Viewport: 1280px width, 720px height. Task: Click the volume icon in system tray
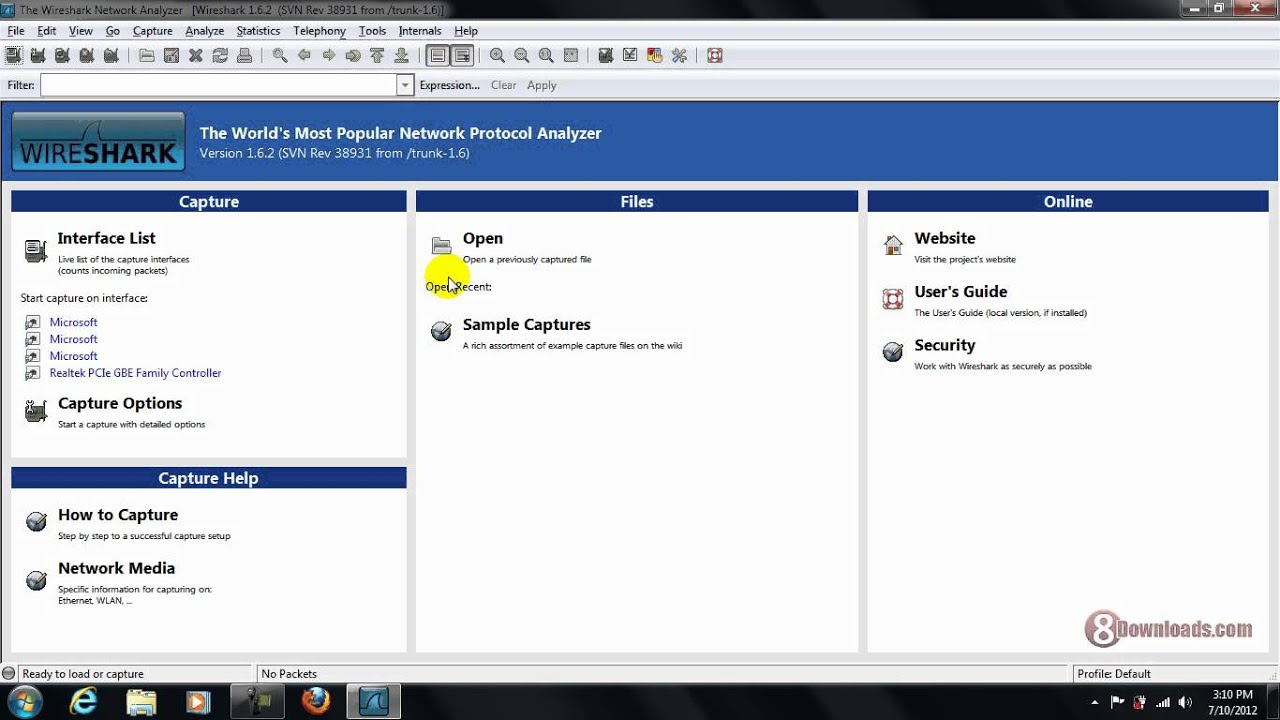click(1185, 702)
